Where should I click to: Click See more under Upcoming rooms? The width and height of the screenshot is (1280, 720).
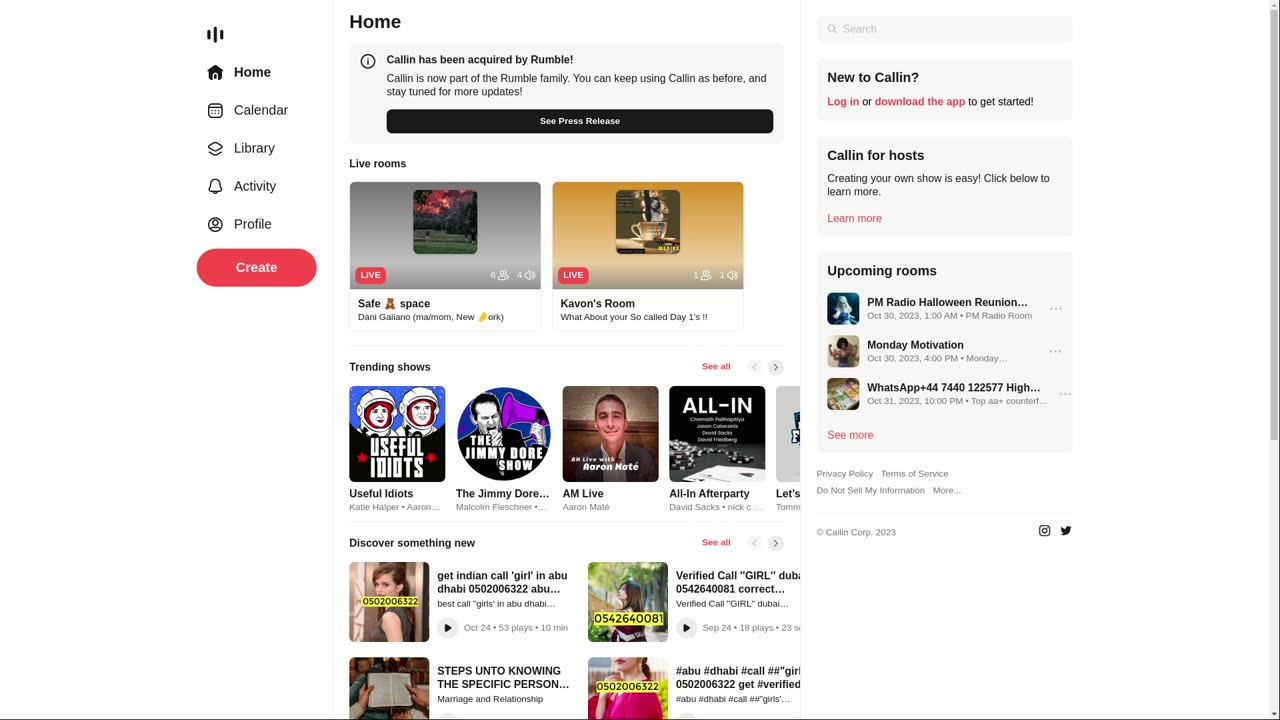pos(850,435)
